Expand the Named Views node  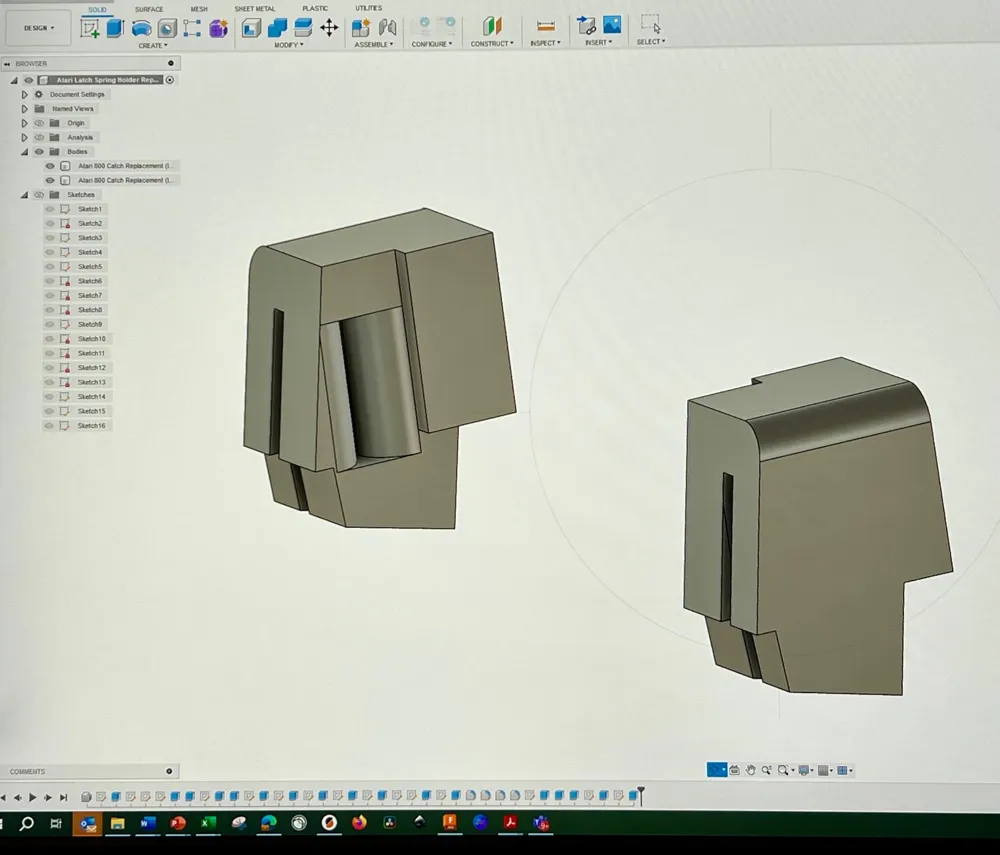24,108
